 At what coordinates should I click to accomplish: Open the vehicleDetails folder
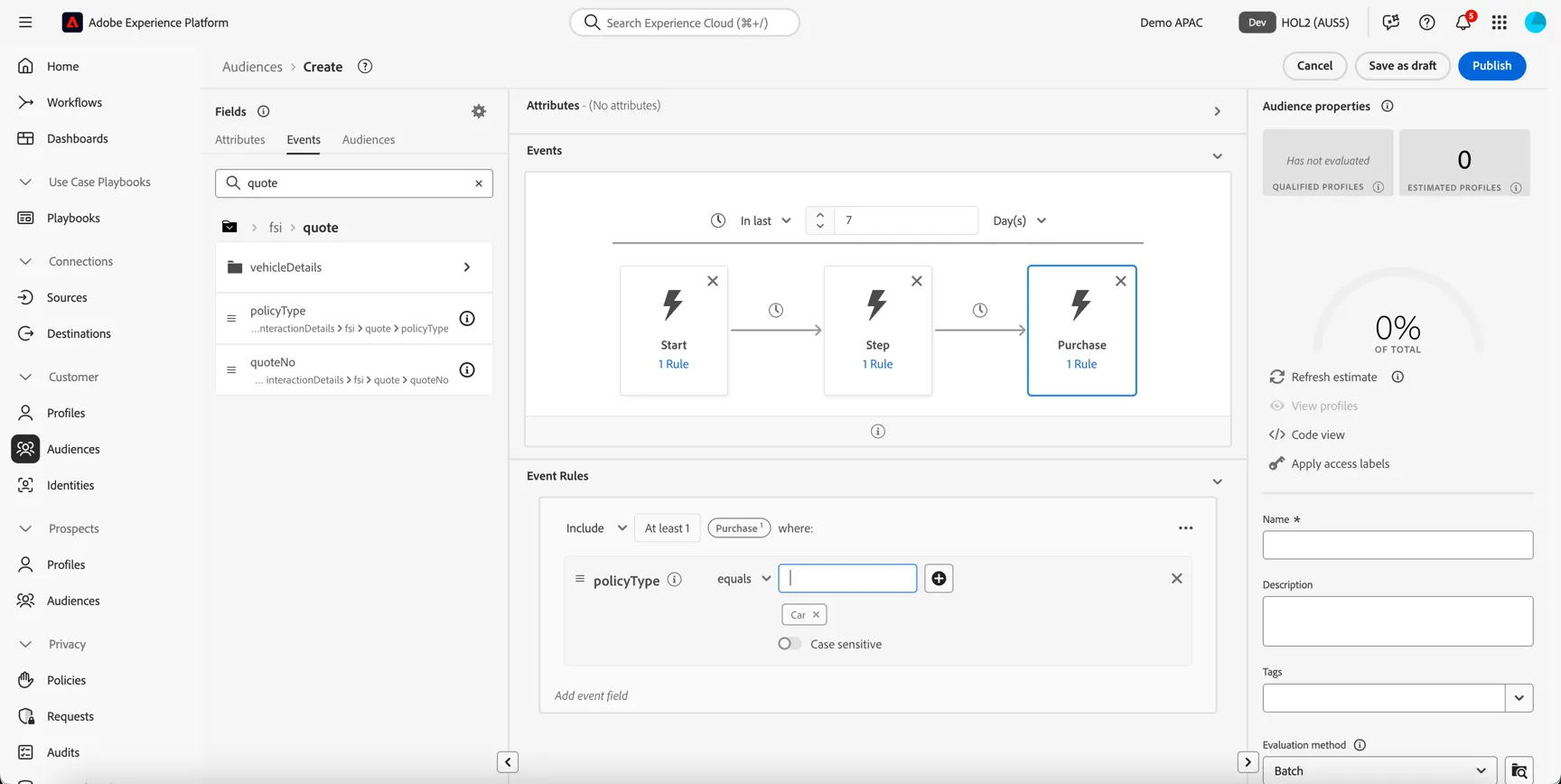(354, 267)
